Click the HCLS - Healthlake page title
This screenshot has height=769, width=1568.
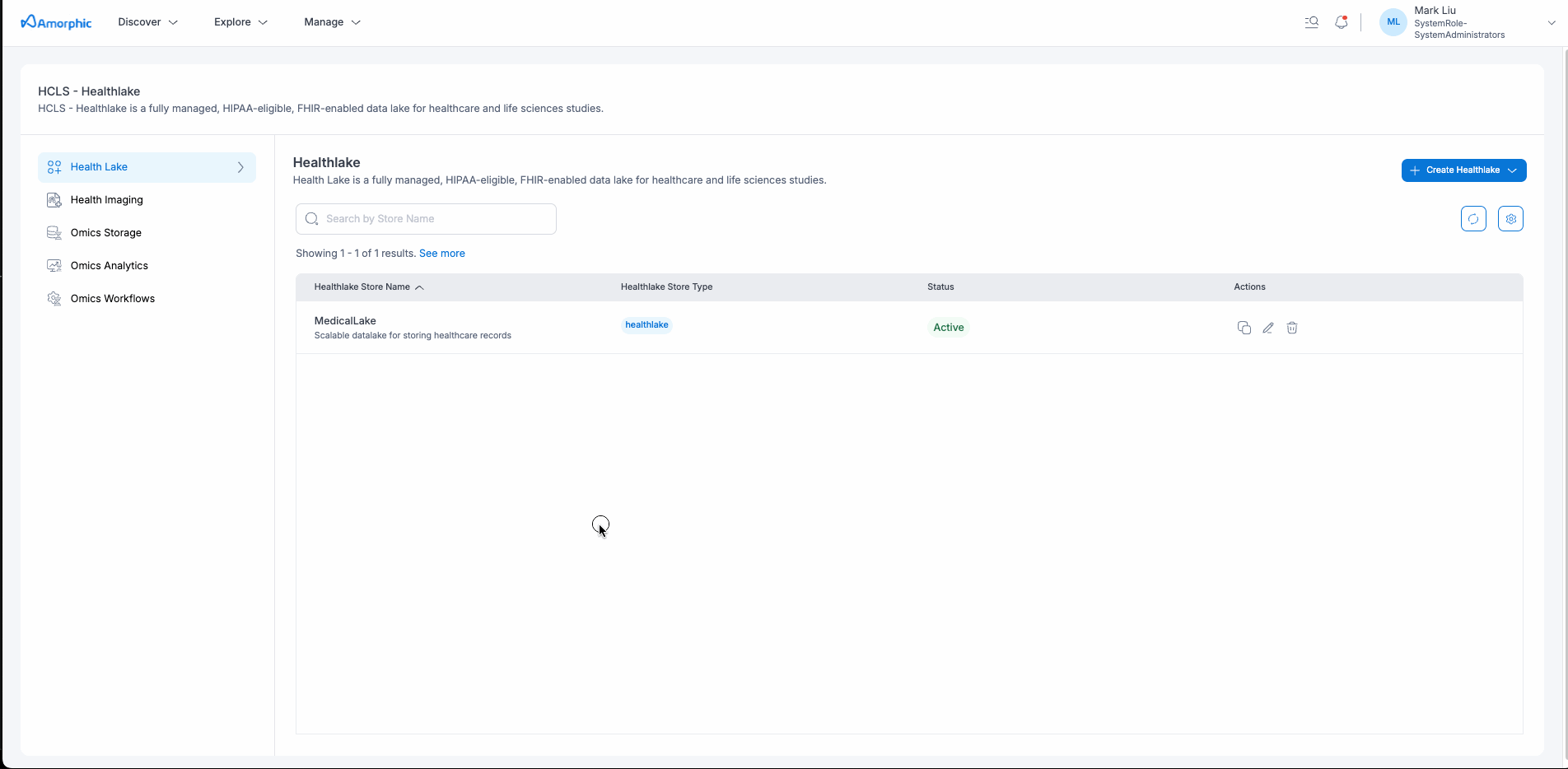pos(89,91)
